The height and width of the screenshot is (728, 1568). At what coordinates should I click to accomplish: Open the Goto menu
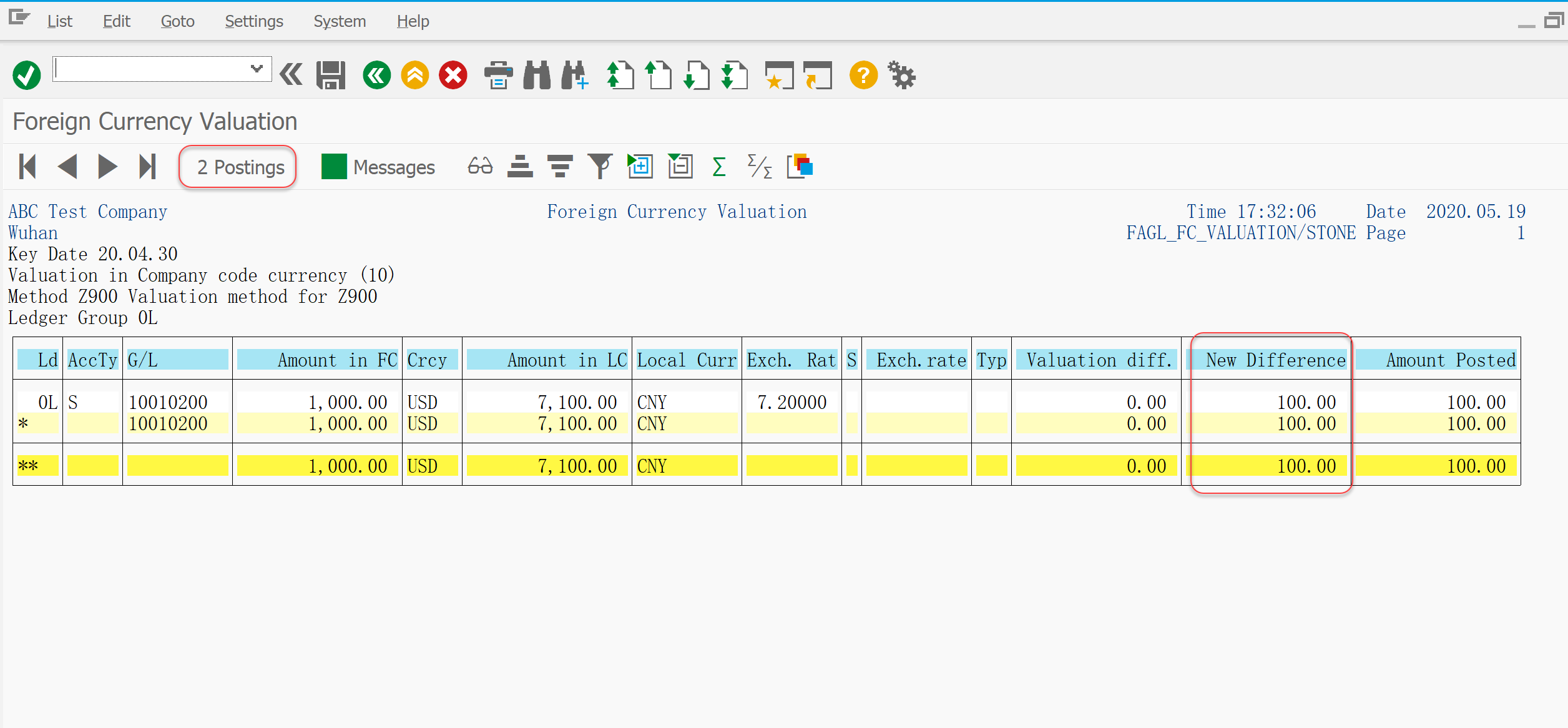tap(177, 21)
